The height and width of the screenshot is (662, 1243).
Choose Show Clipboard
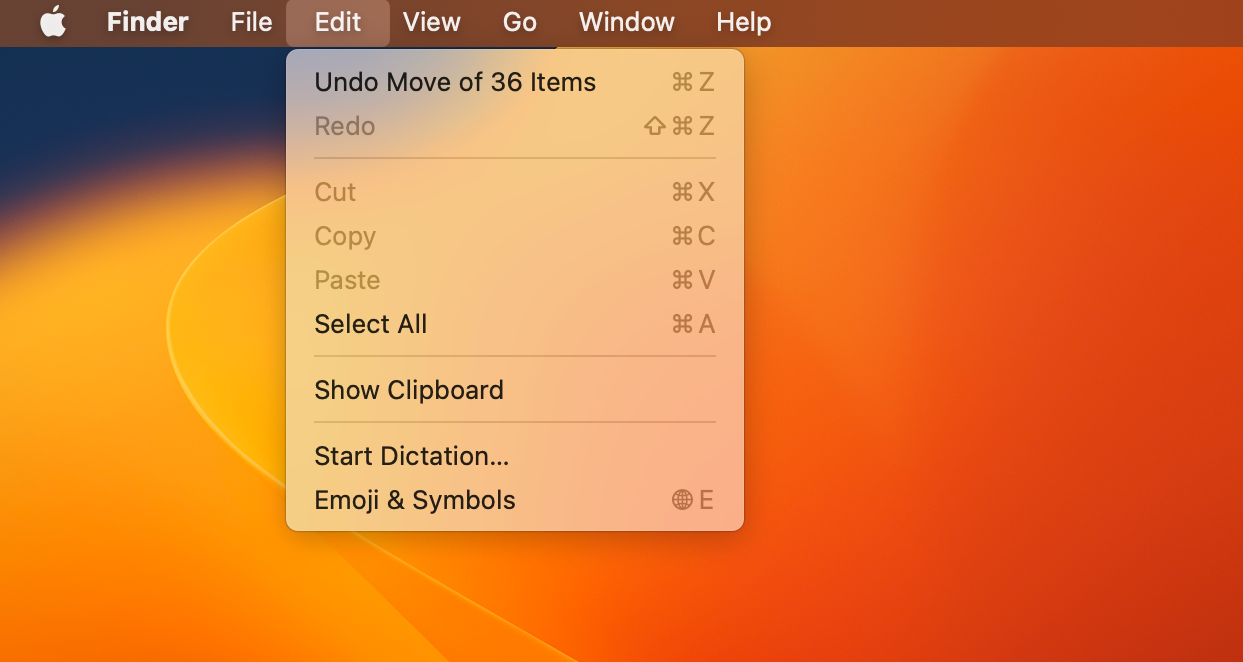click(x=515, y=390)
